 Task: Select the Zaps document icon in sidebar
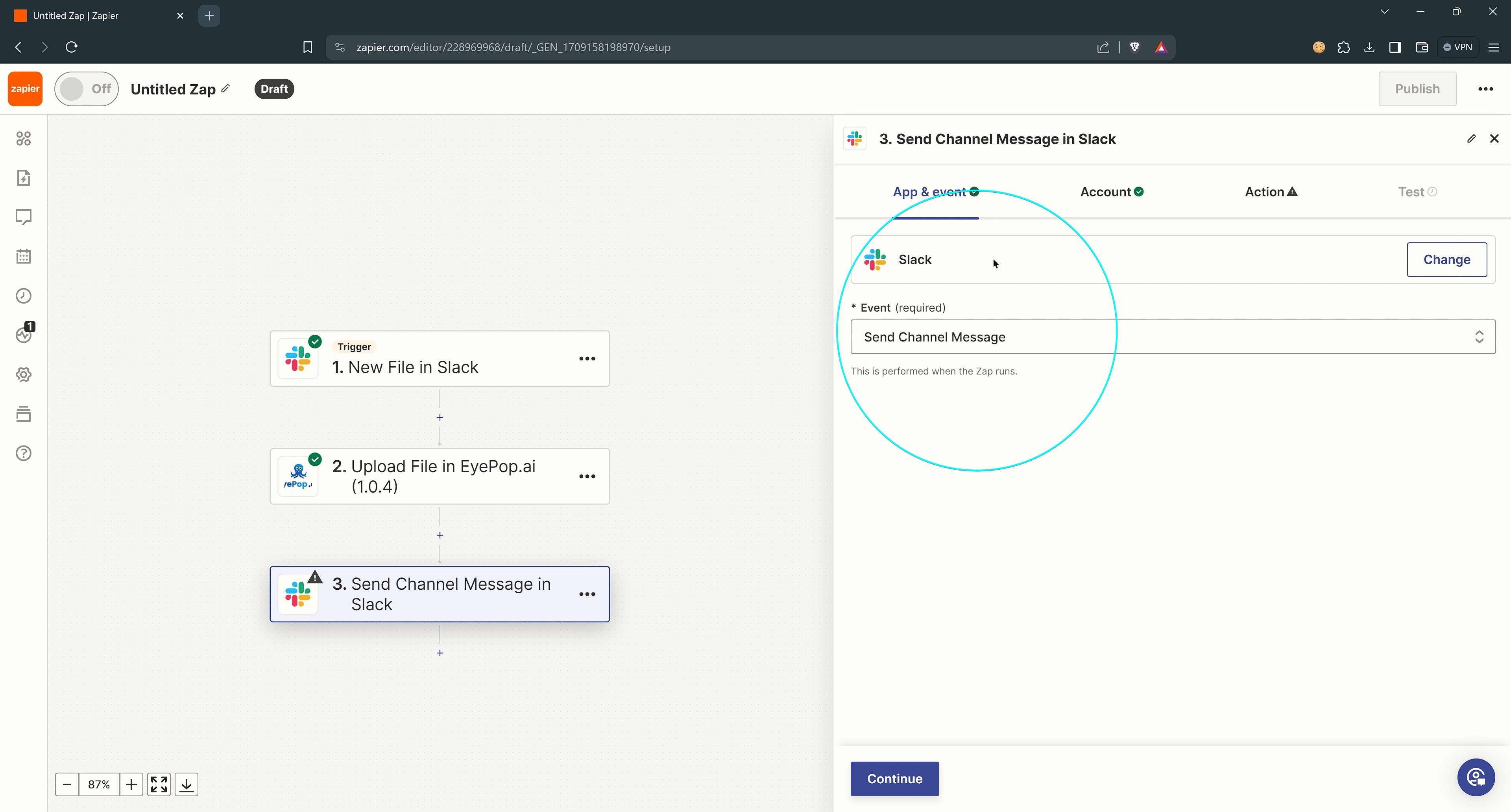(x=24, y=178)
